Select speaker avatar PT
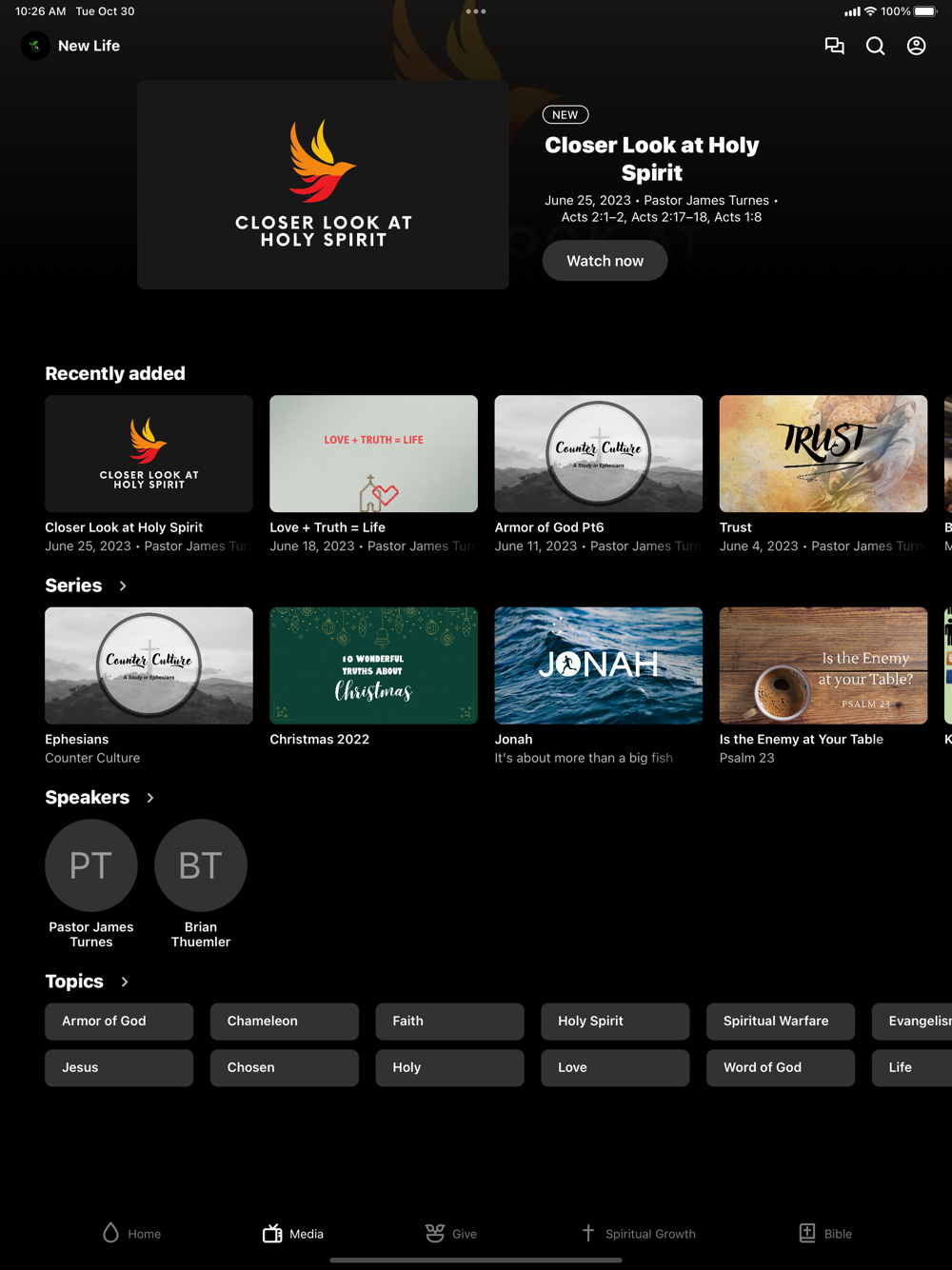This screenshot has width=952, height=1270. coord(91,865)
